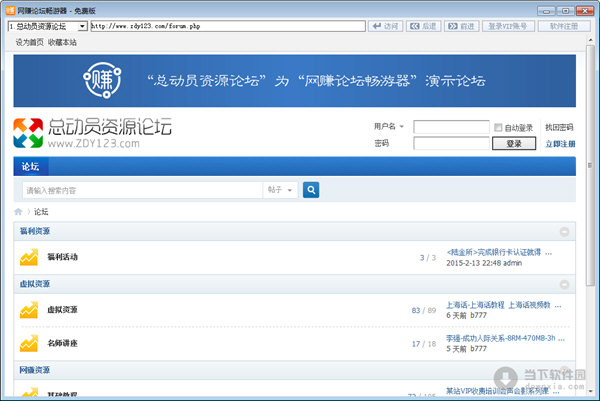600x401 pixels.
Task: Collapse the 福利资源 section toggle icon
Action: (564, 231)
